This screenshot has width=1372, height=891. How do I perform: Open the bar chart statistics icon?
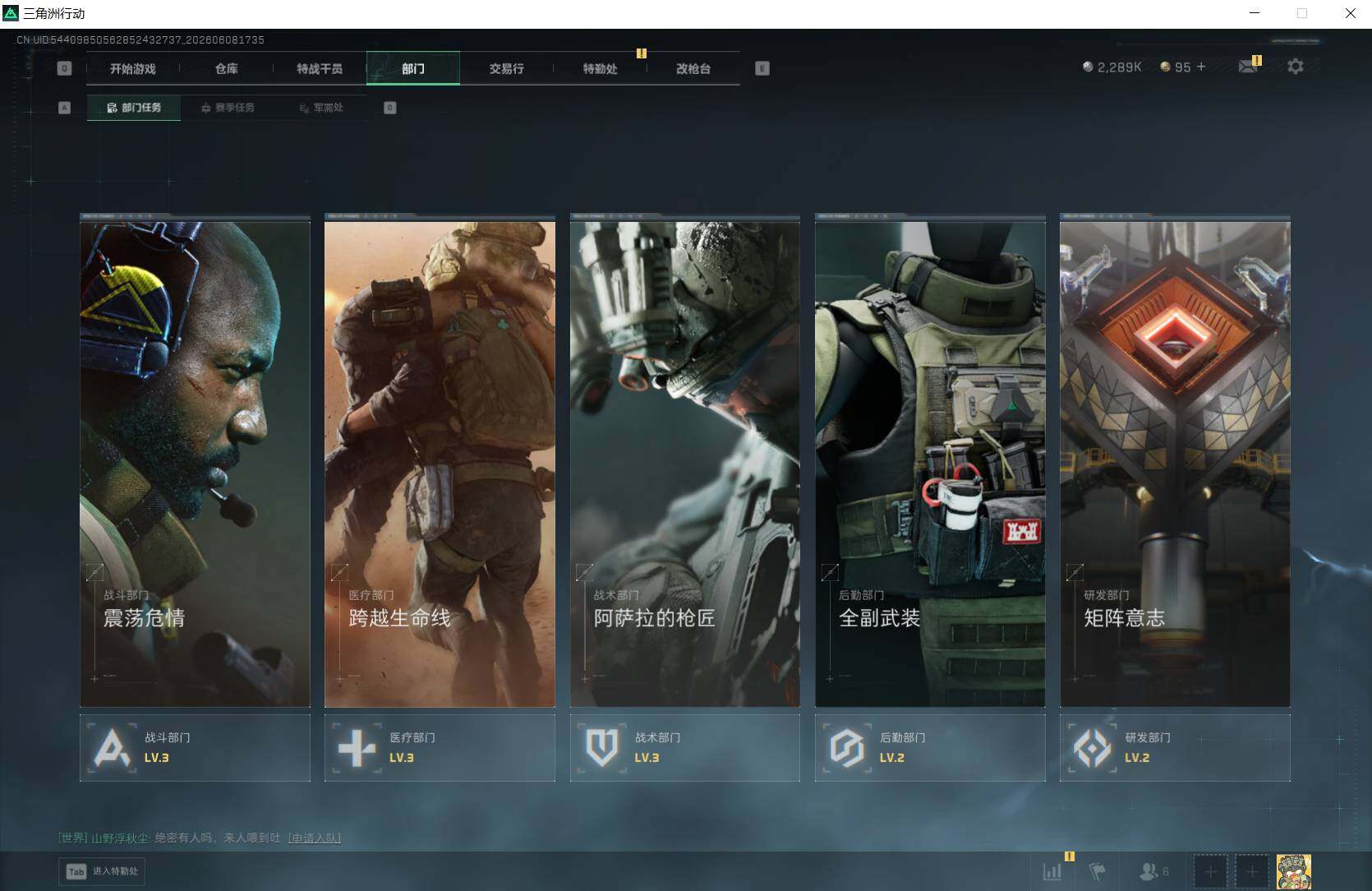coord(1052,871)
